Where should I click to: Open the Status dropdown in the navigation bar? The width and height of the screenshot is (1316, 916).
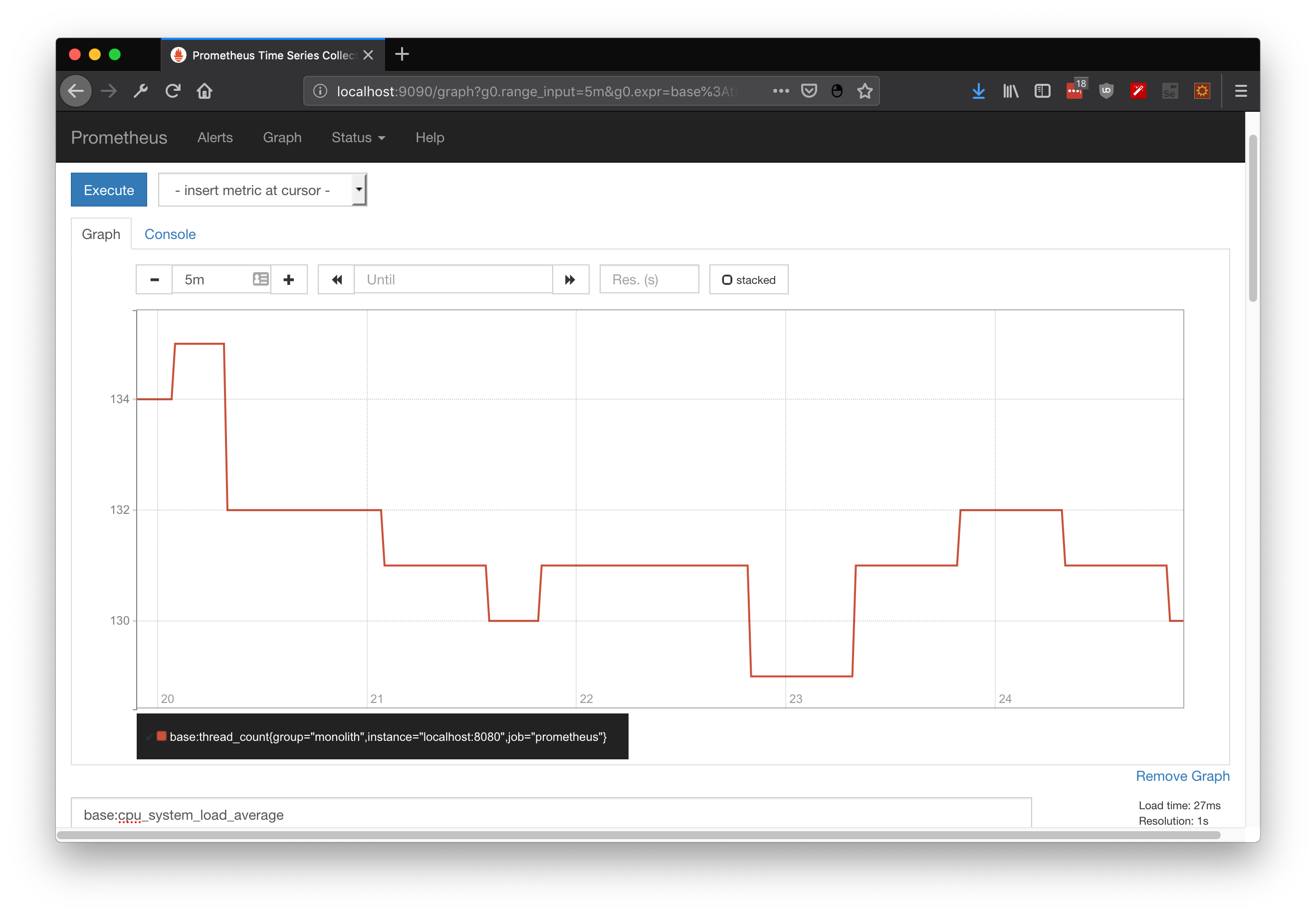coord(358,138)
